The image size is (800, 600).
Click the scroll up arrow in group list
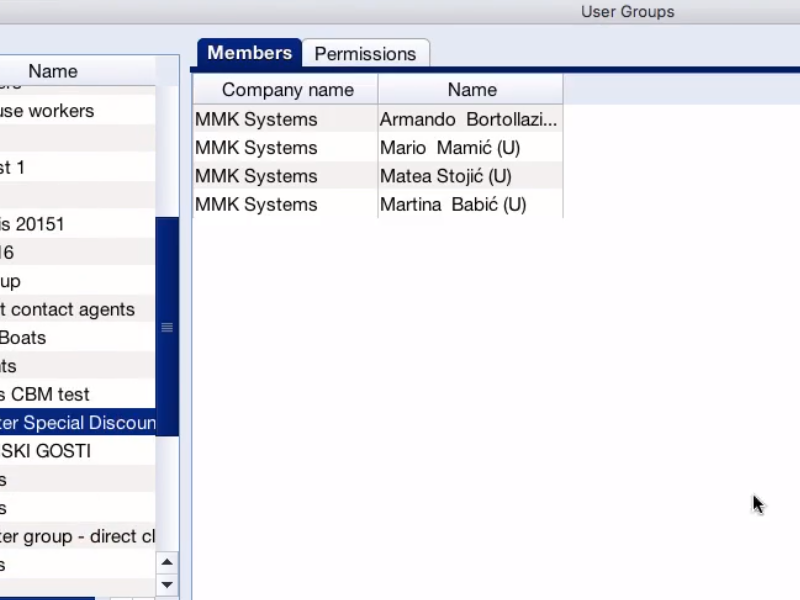pos(167,562)
